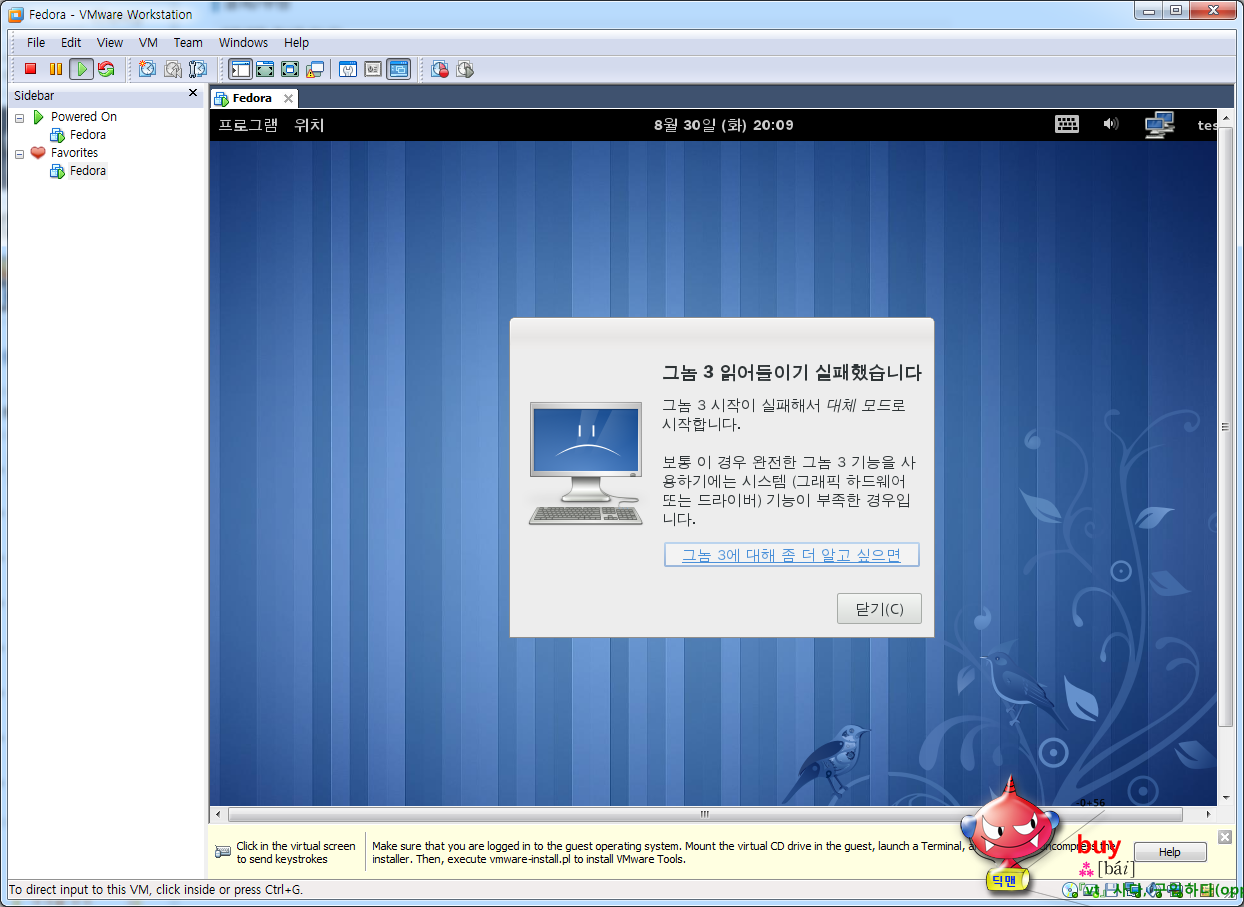This screenshot has height=907, width=1244.
Task: Click the Revert to Snapshot toolbar icon
Action: tap(173, 69)
